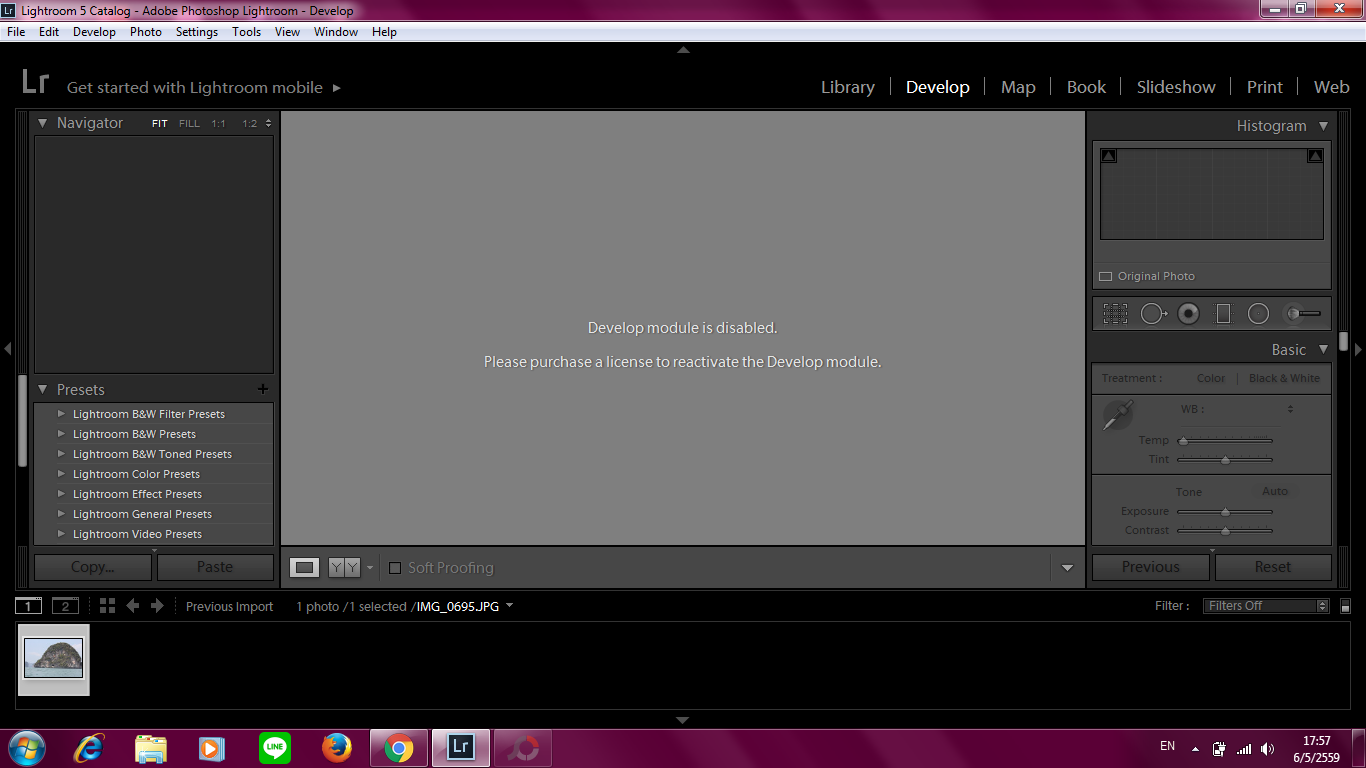Click the Temp slider

[x=1225, y=440]
